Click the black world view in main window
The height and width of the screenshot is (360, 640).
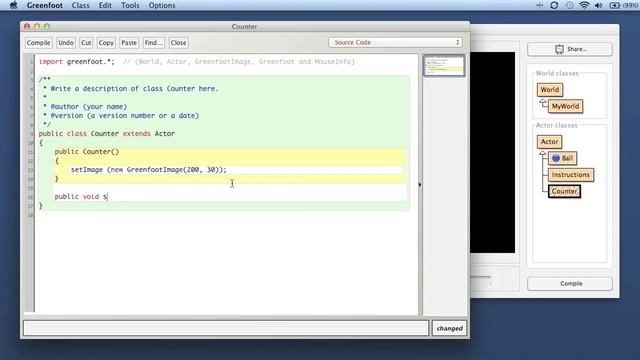point(492,152)
